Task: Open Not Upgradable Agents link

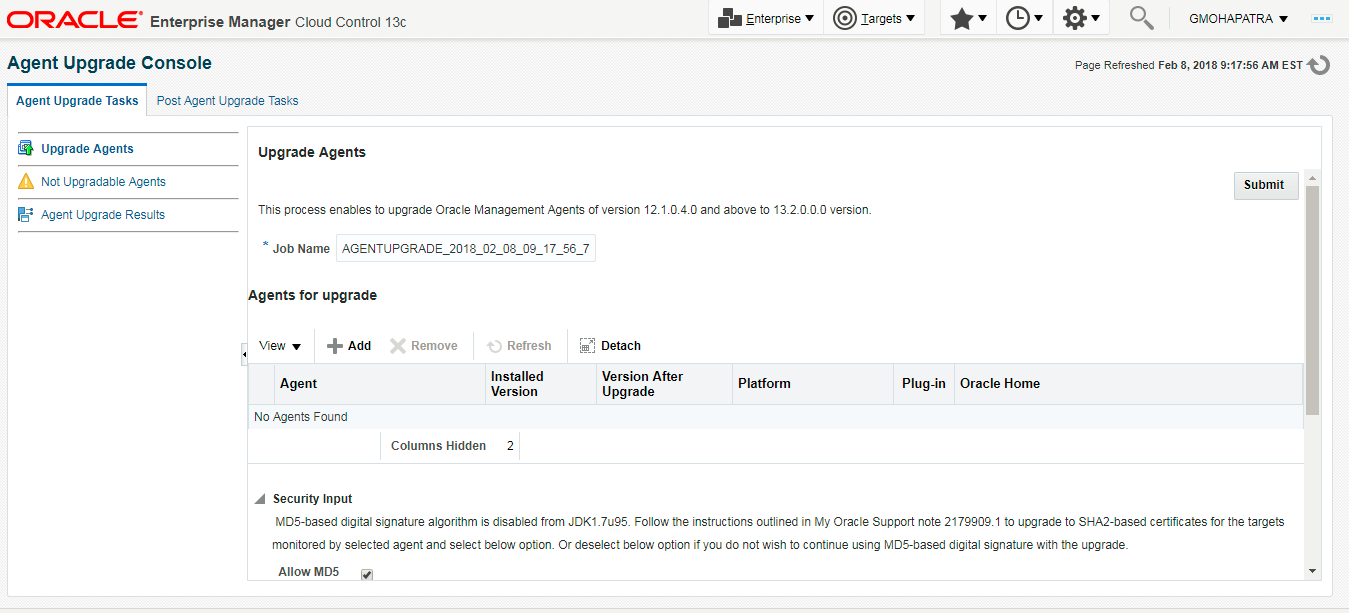Action: [x=103, y=182]
